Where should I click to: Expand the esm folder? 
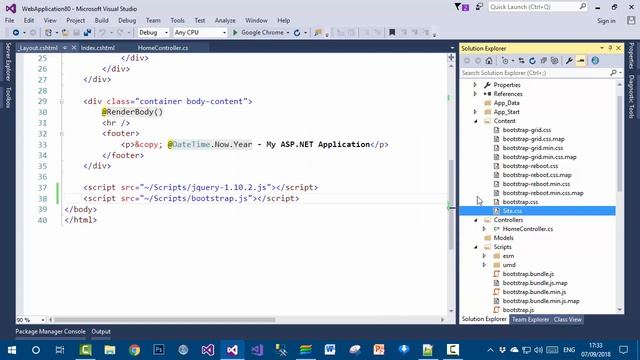click(x=484, y=256)
